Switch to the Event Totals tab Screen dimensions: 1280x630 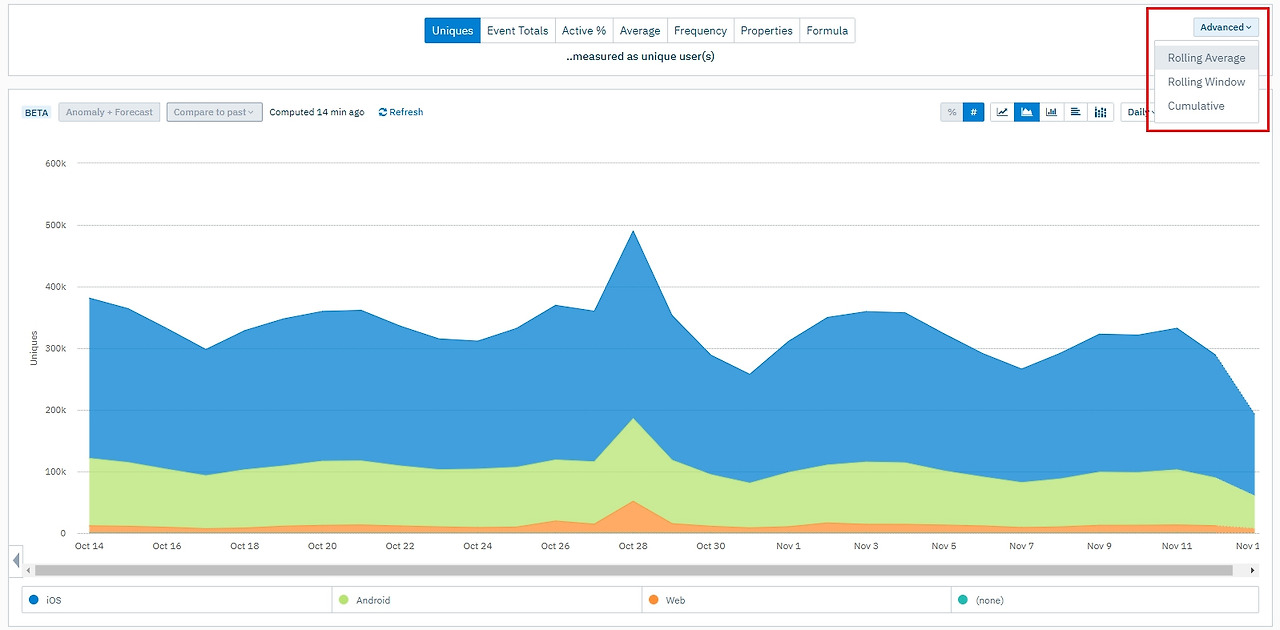[517, 31]
